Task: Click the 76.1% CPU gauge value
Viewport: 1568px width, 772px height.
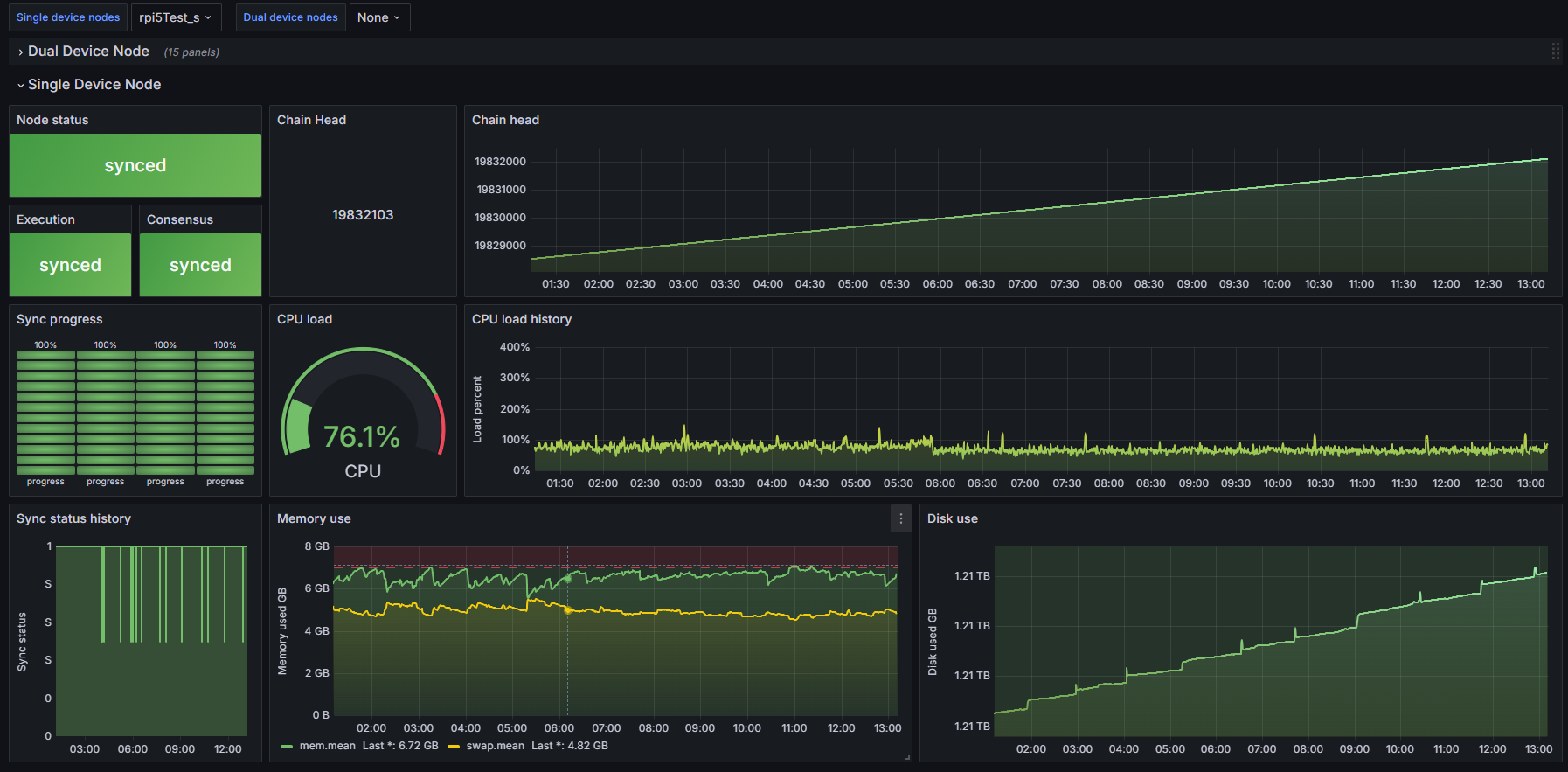Action: point(362,436)
